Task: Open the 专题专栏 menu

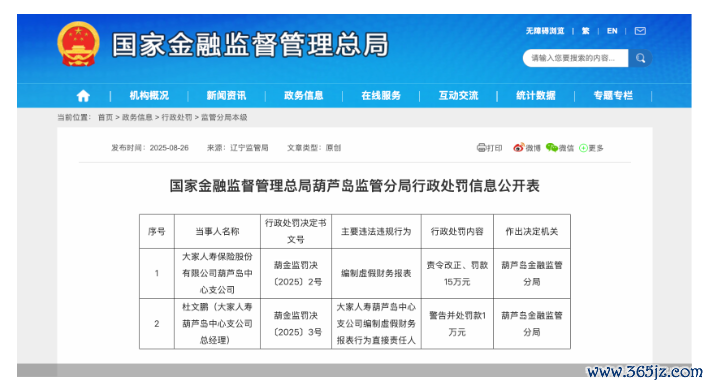Action: click(x=613, y=96)
